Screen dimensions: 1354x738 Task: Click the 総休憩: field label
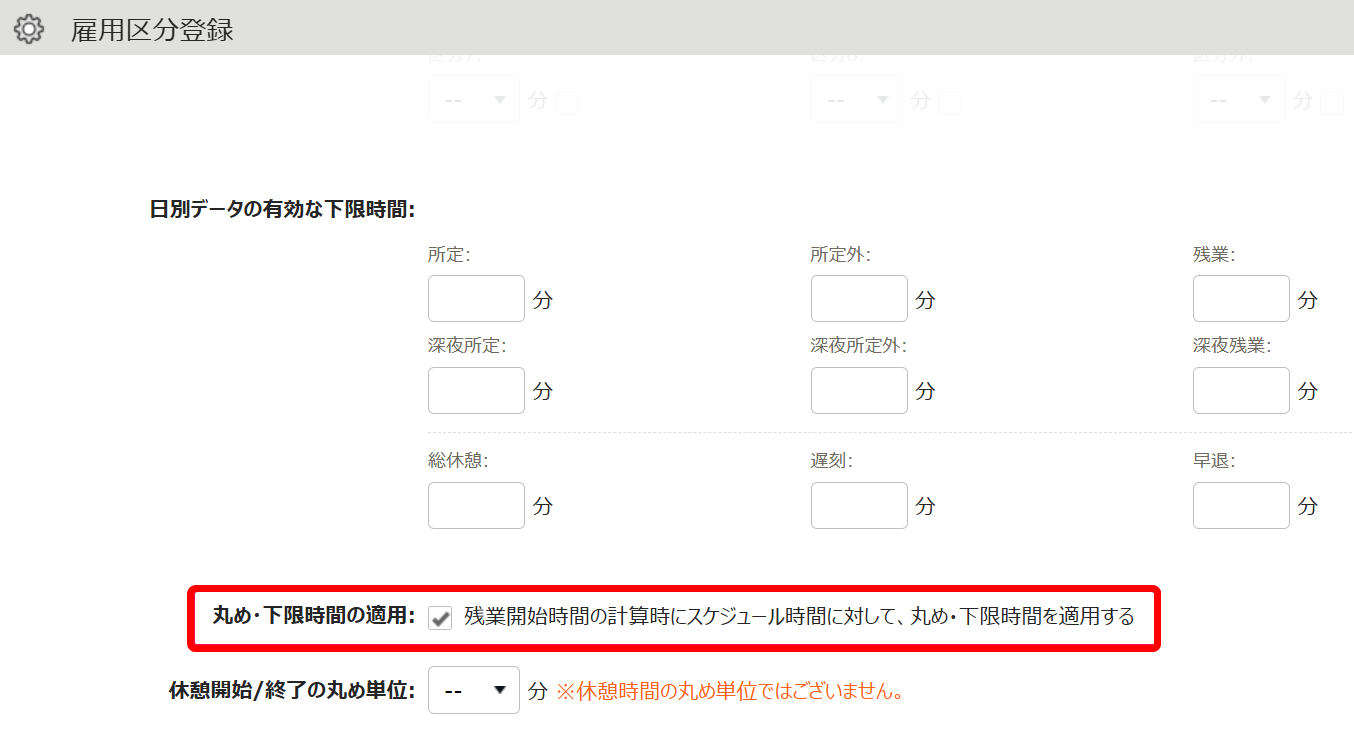pos(457,461)
